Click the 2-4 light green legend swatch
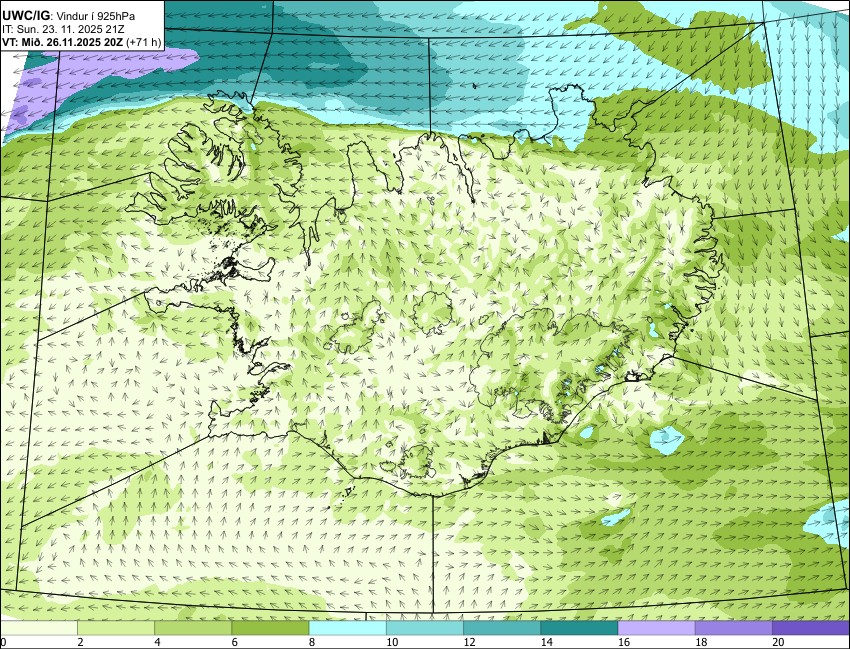 (x=115, y=627)
